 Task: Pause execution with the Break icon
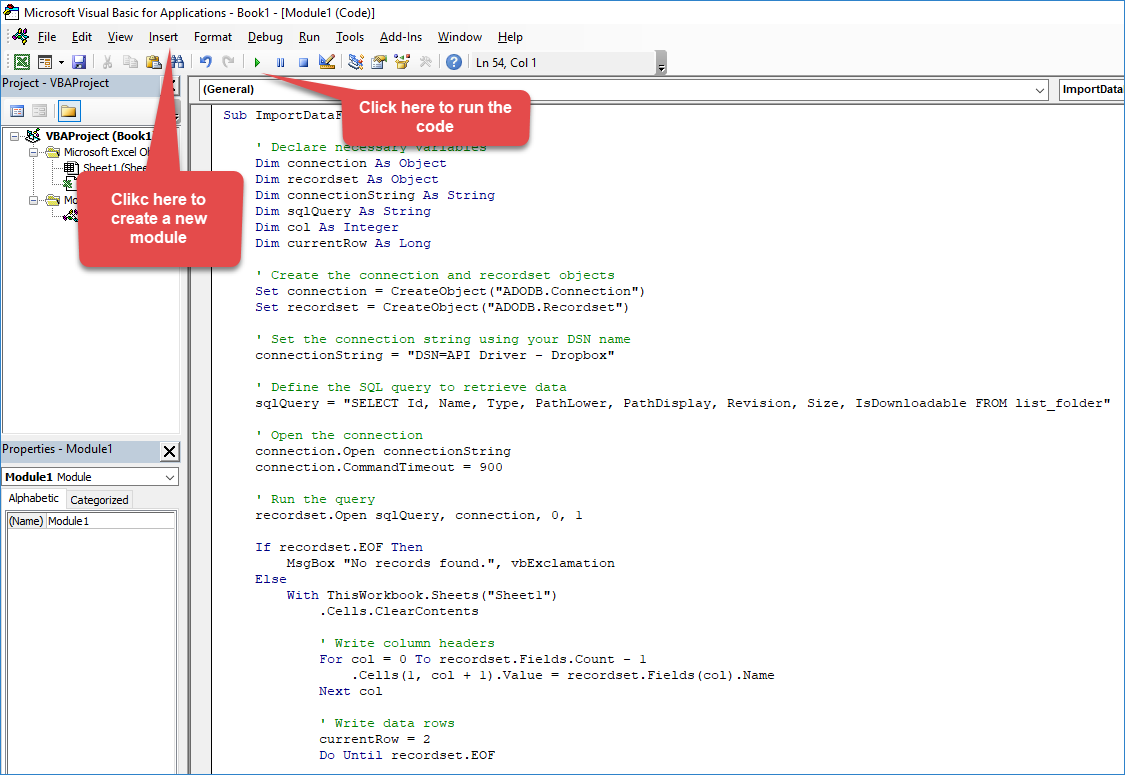pos(280,62)
